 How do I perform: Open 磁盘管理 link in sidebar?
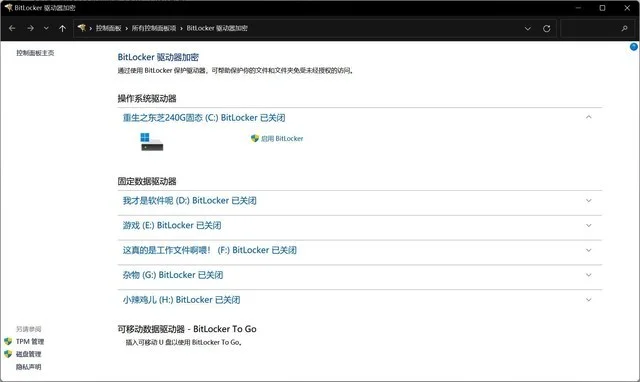[x=29, y=354]
